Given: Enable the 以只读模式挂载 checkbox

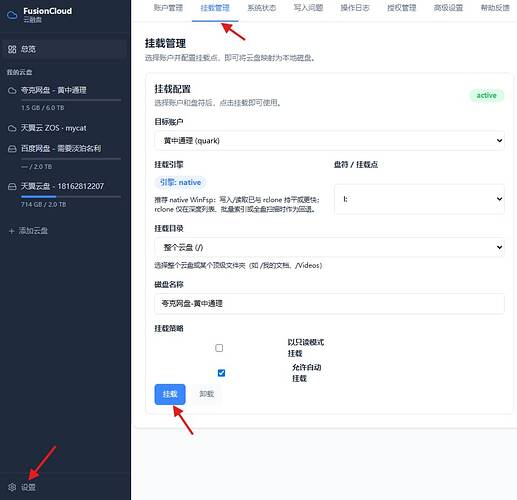Looking at the screenshot, I should point(219,348).
